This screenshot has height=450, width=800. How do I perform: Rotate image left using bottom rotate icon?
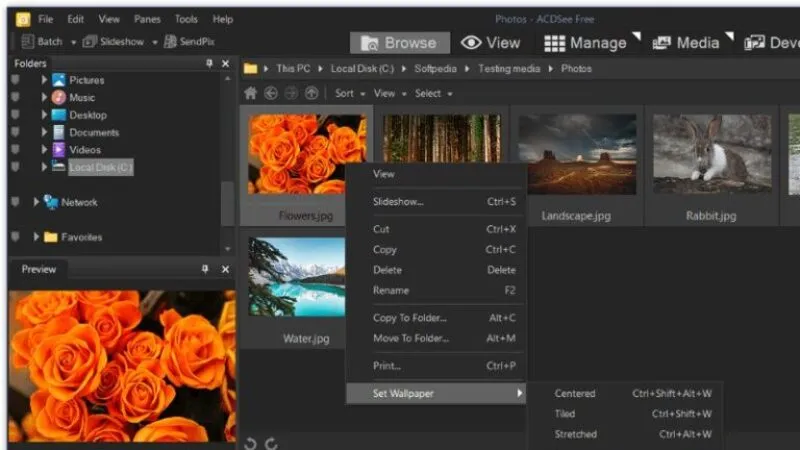point(251,443)
